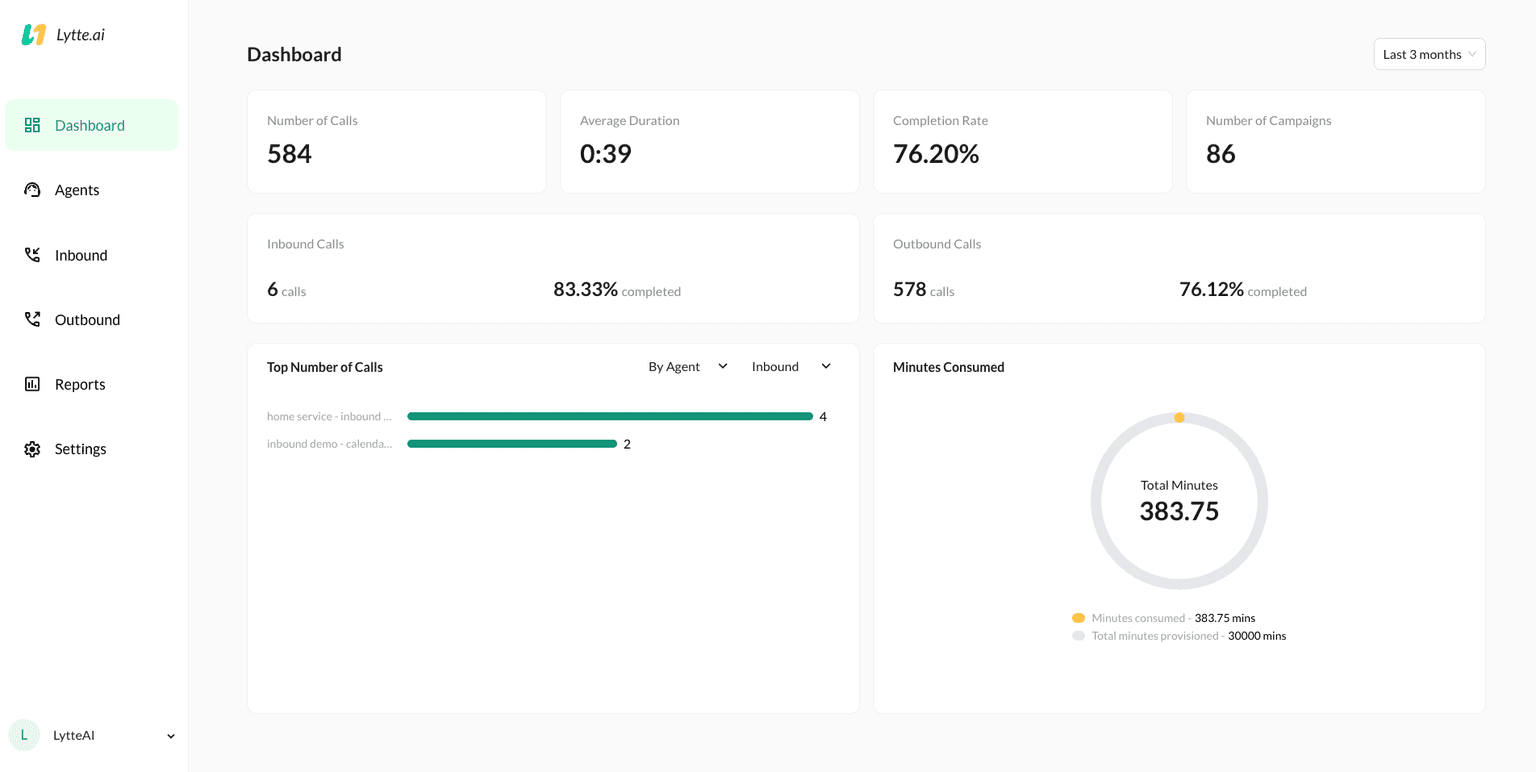Click the gray Total minutes provisioned swatch
The height and width of the screenshot is (772, 1536).
[x=1078, y=636]
